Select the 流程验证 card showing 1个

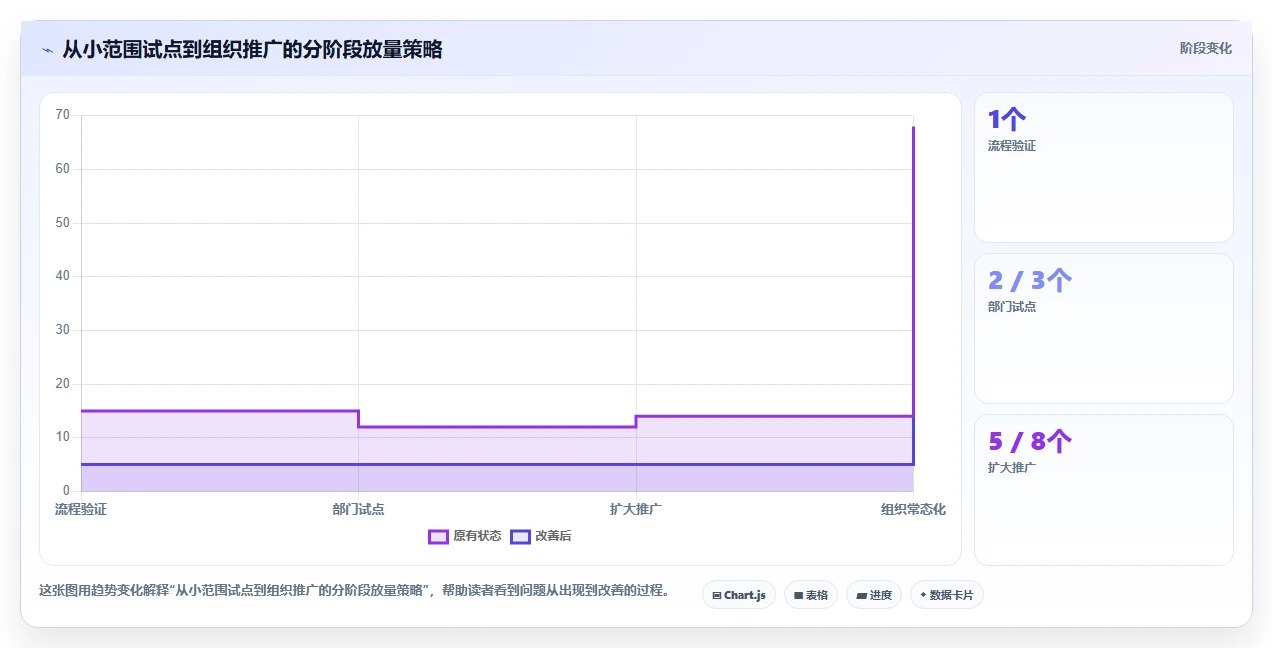coord(1104,167)
